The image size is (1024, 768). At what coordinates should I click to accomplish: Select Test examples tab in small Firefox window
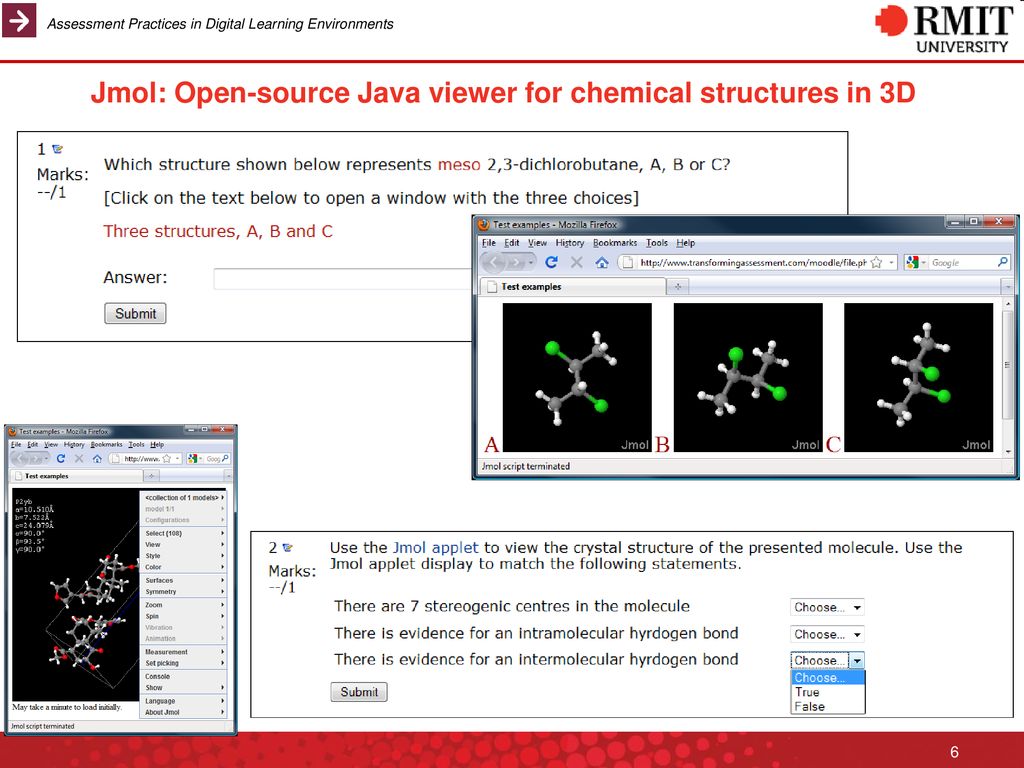[76, 476]
